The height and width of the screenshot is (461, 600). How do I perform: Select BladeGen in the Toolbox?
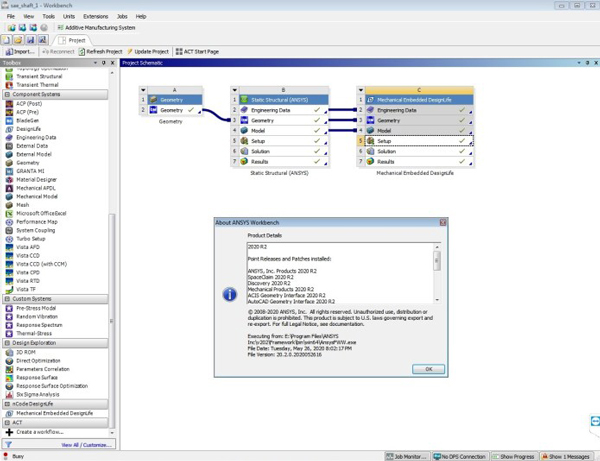28,120
